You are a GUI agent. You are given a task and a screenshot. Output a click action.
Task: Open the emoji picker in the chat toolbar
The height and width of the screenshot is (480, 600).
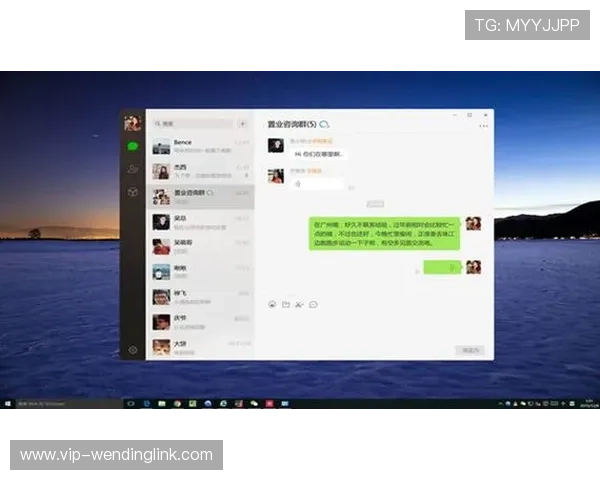pos(272,304)
